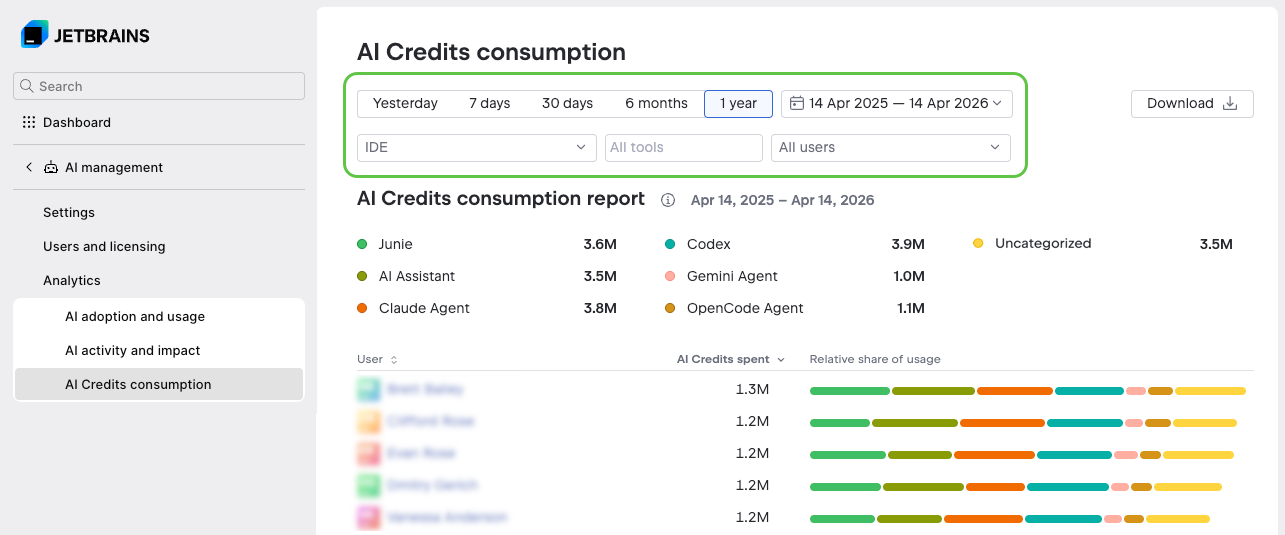Click the Uncategorized legend label

click(1043, 243)
